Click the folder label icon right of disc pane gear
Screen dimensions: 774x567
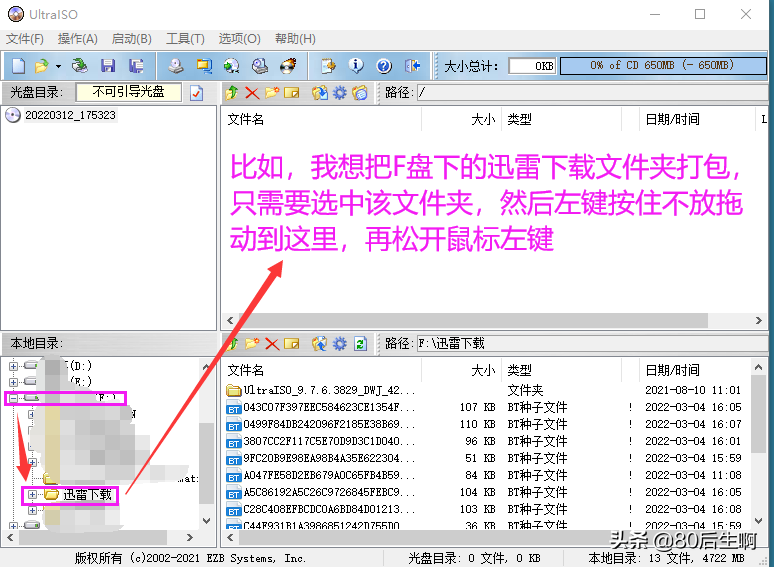pyautogui.click(x=360, y=93)
